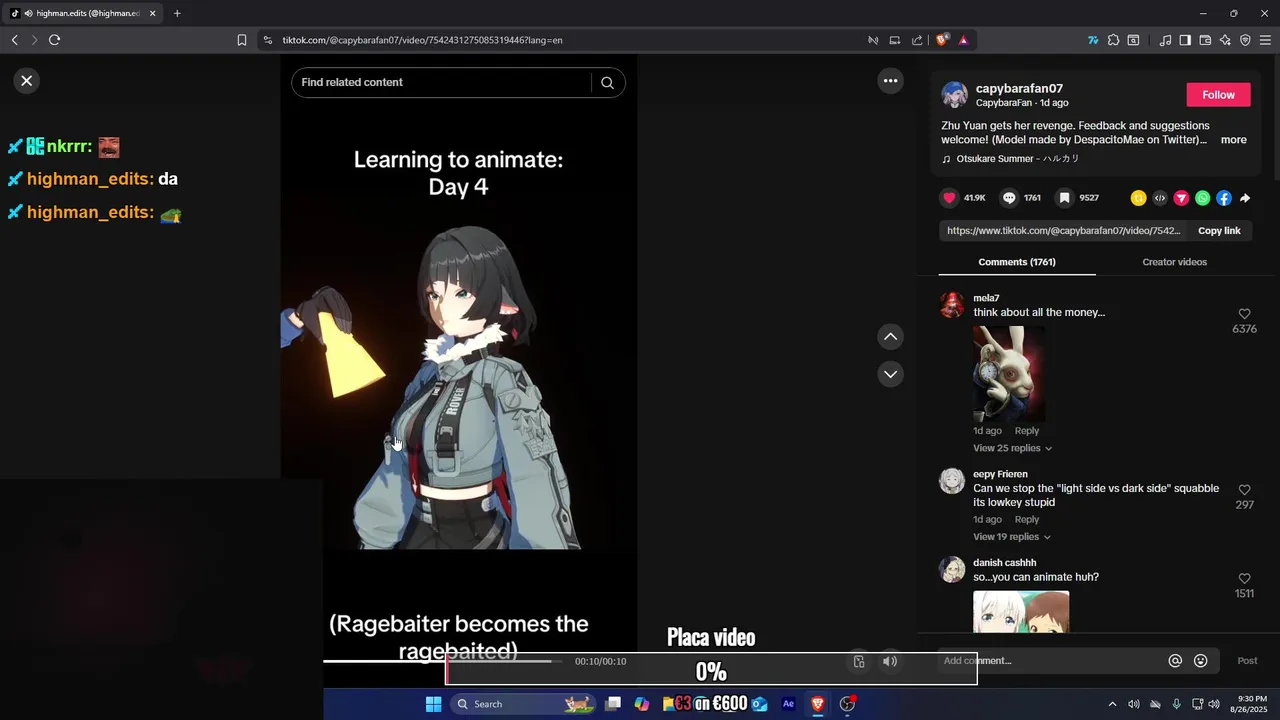Expand View 25 replies
1280x720 pixels.
[x=1012, y=448]
